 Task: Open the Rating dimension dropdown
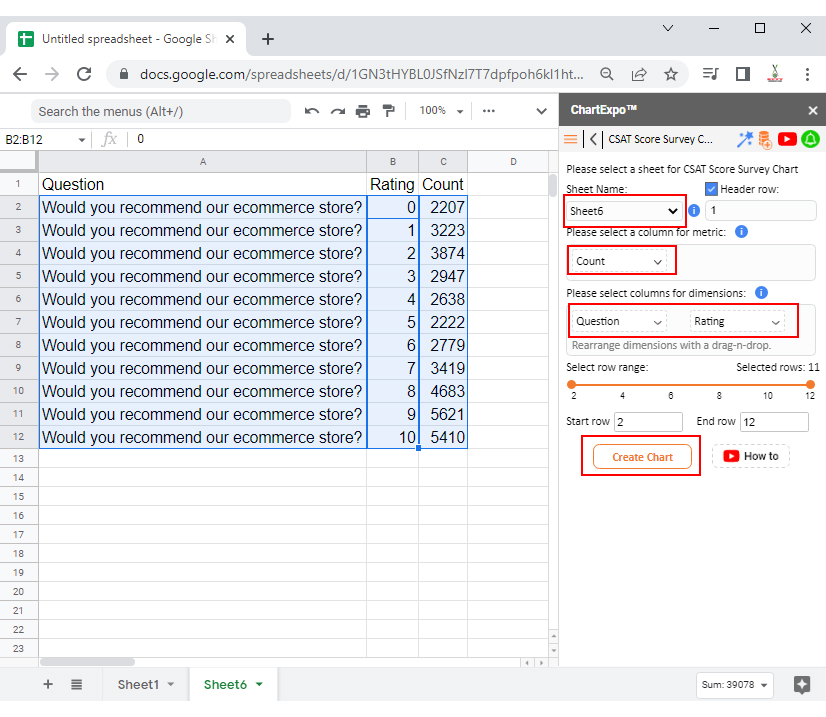pyautogui.click(x=737, y=321)
